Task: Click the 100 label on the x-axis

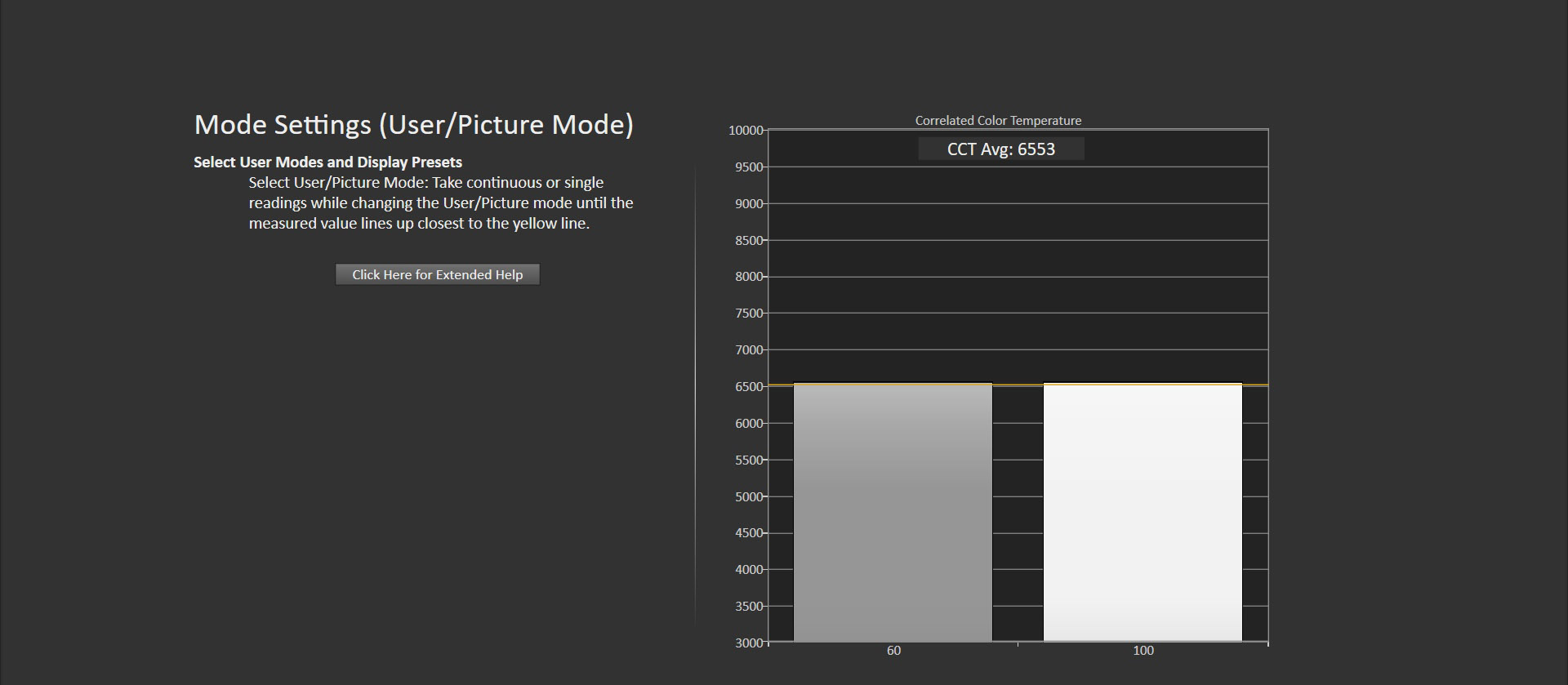Action: point(1143,651)
